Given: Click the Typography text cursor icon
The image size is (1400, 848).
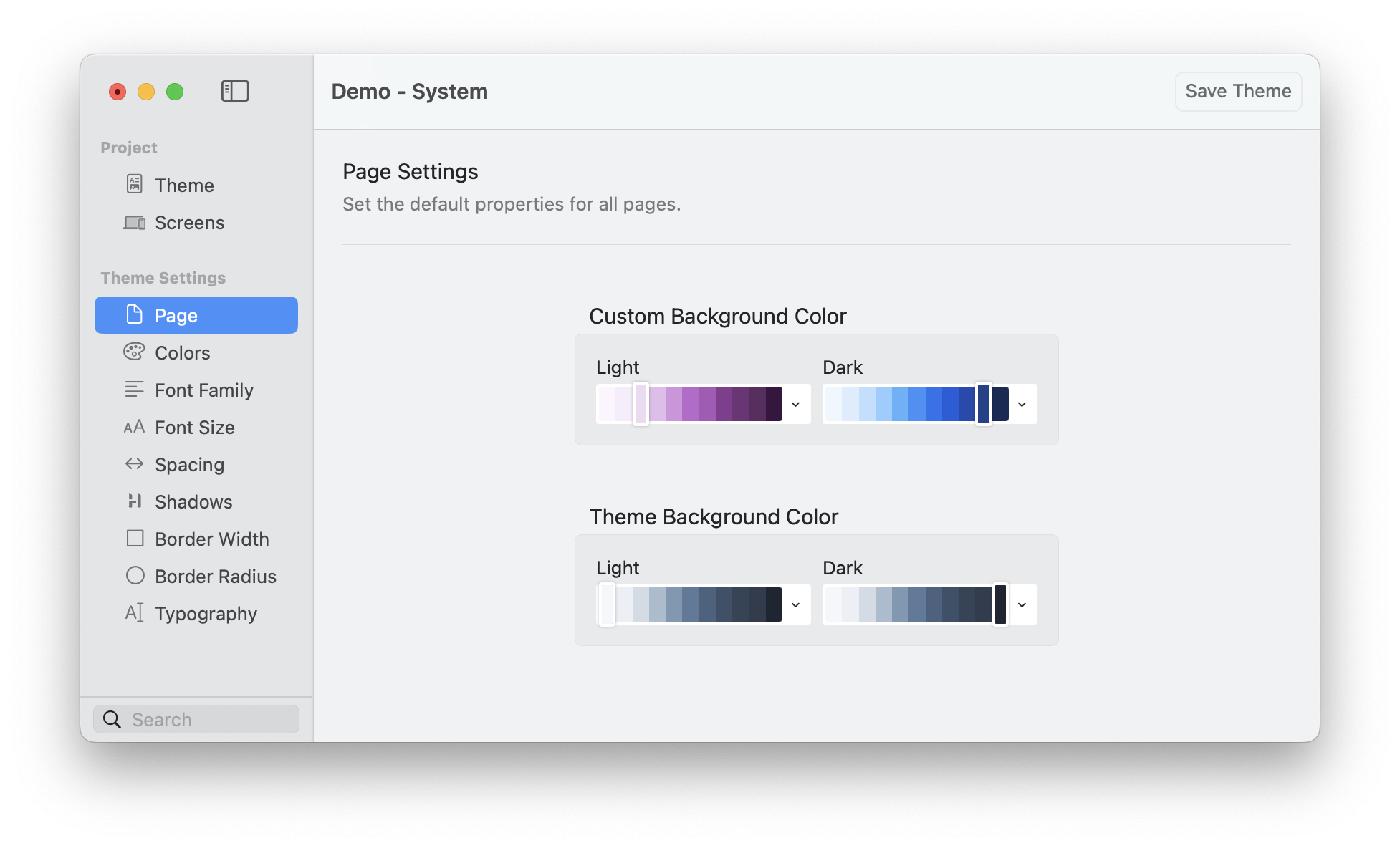Looking at the screenshot, I should 134,612.
